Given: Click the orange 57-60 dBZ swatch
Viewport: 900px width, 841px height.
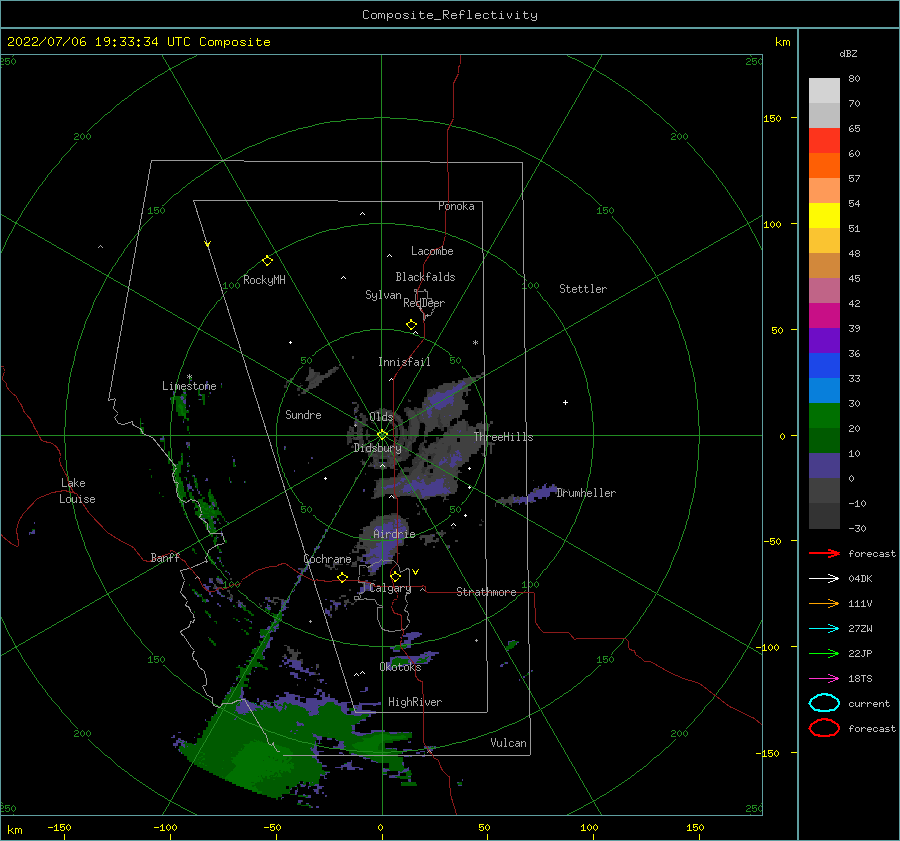Looking at the screenshot, I should (x=824, y=166).
